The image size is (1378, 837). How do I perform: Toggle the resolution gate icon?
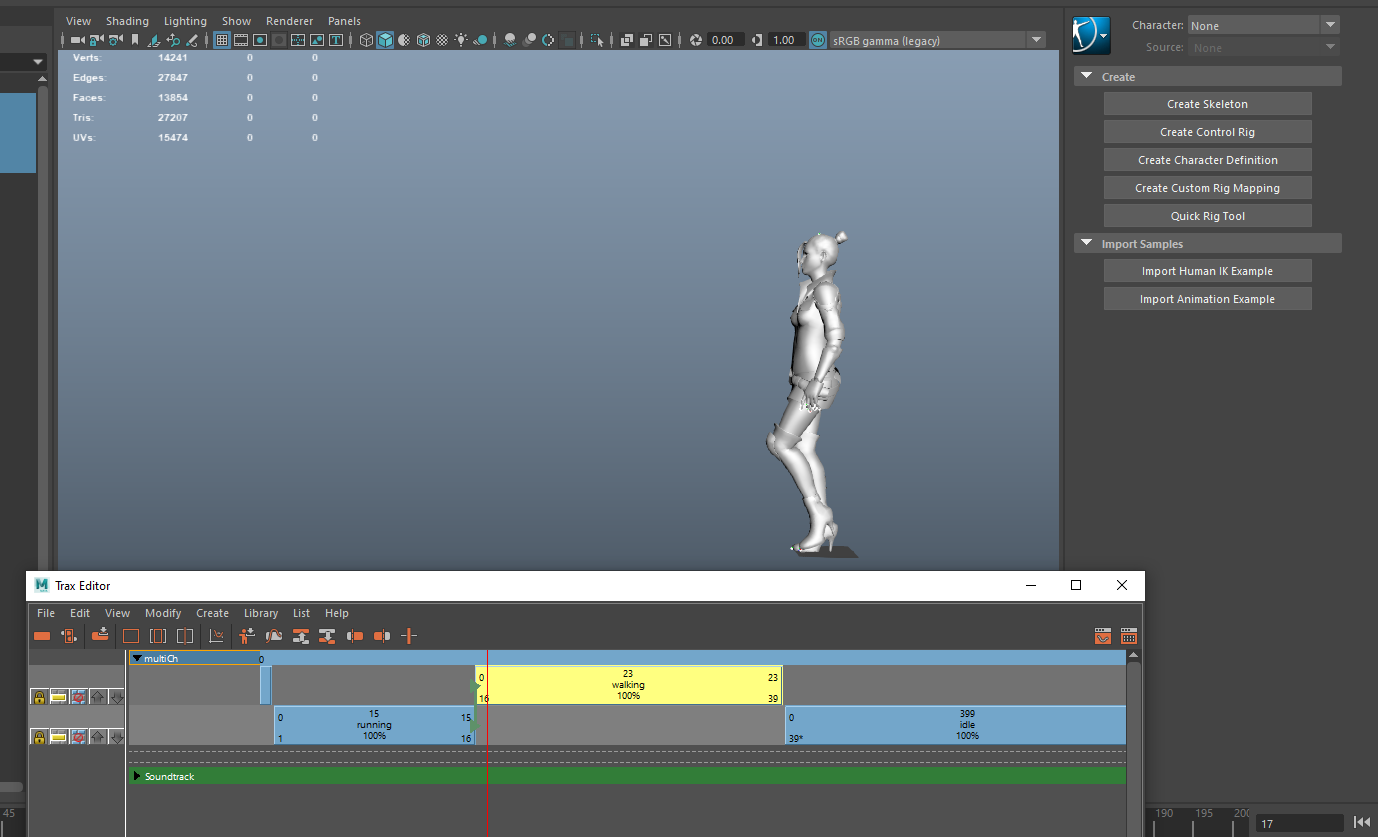(260, 40)
